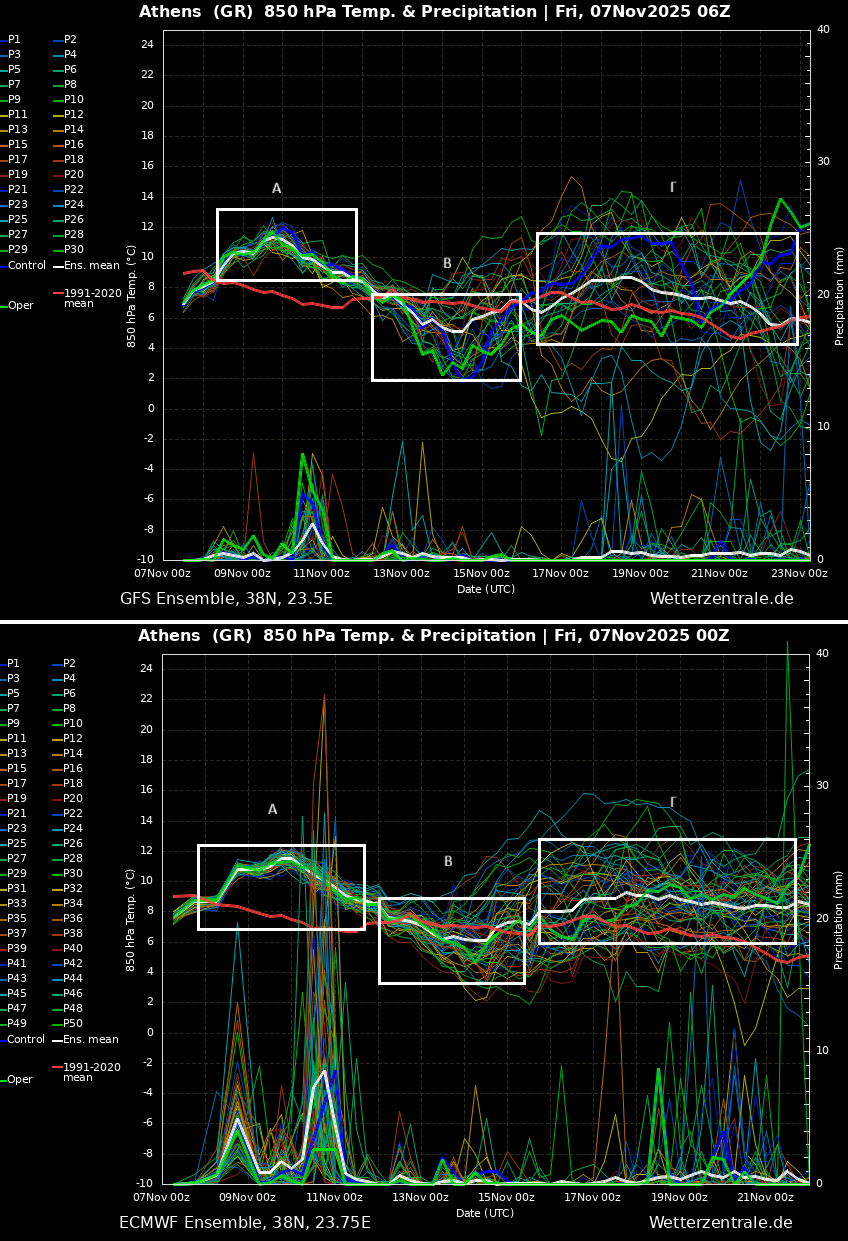Click the Γ label in the GFS chart

point(673,188)
